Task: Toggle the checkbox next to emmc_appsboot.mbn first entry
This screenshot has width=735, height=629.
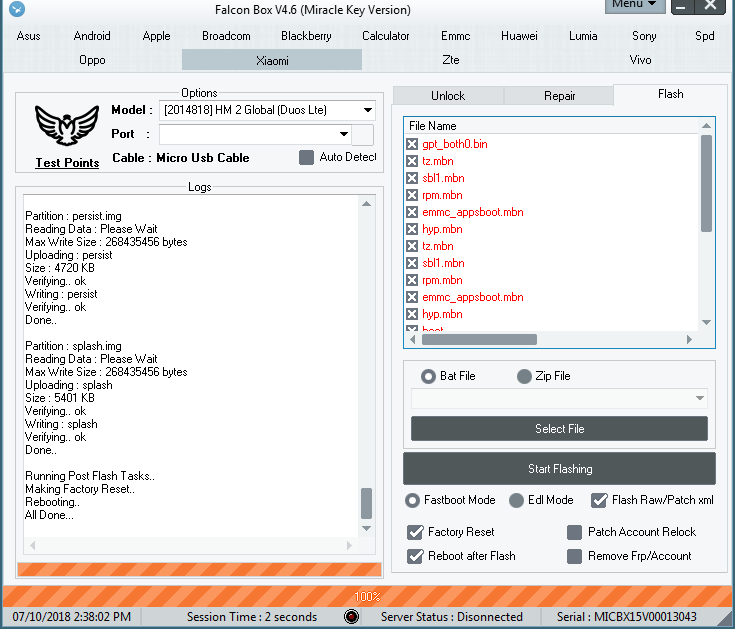Action: pos(412,212)
